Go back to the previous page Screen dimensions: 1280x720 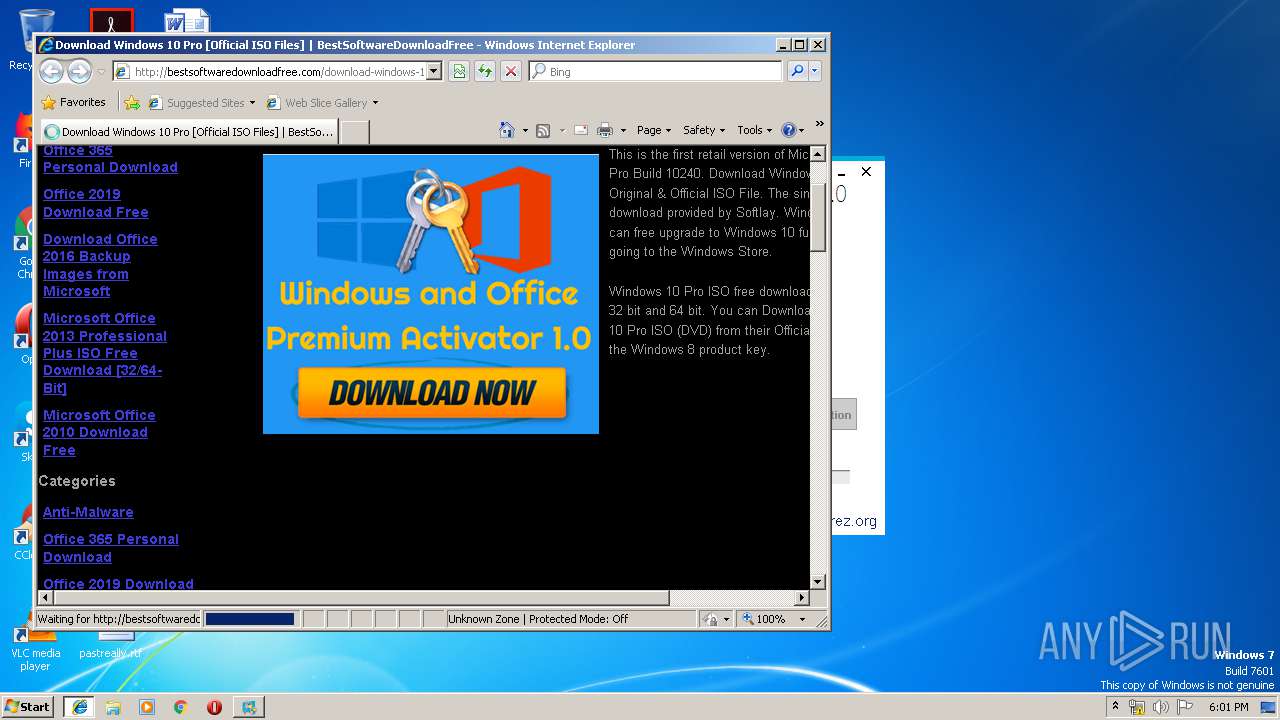[x=51, y=72]
